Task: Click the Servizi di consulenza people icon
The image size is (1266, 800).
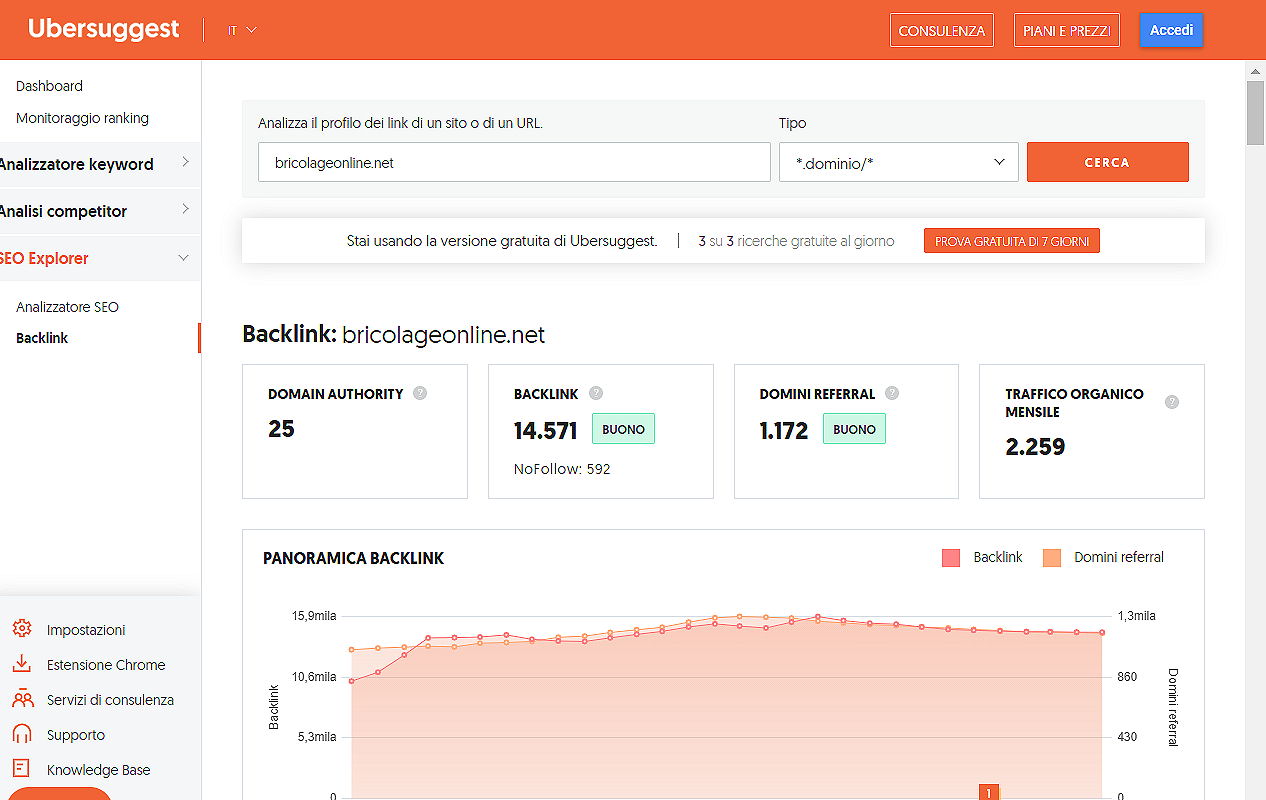Action: click(22, 699)
